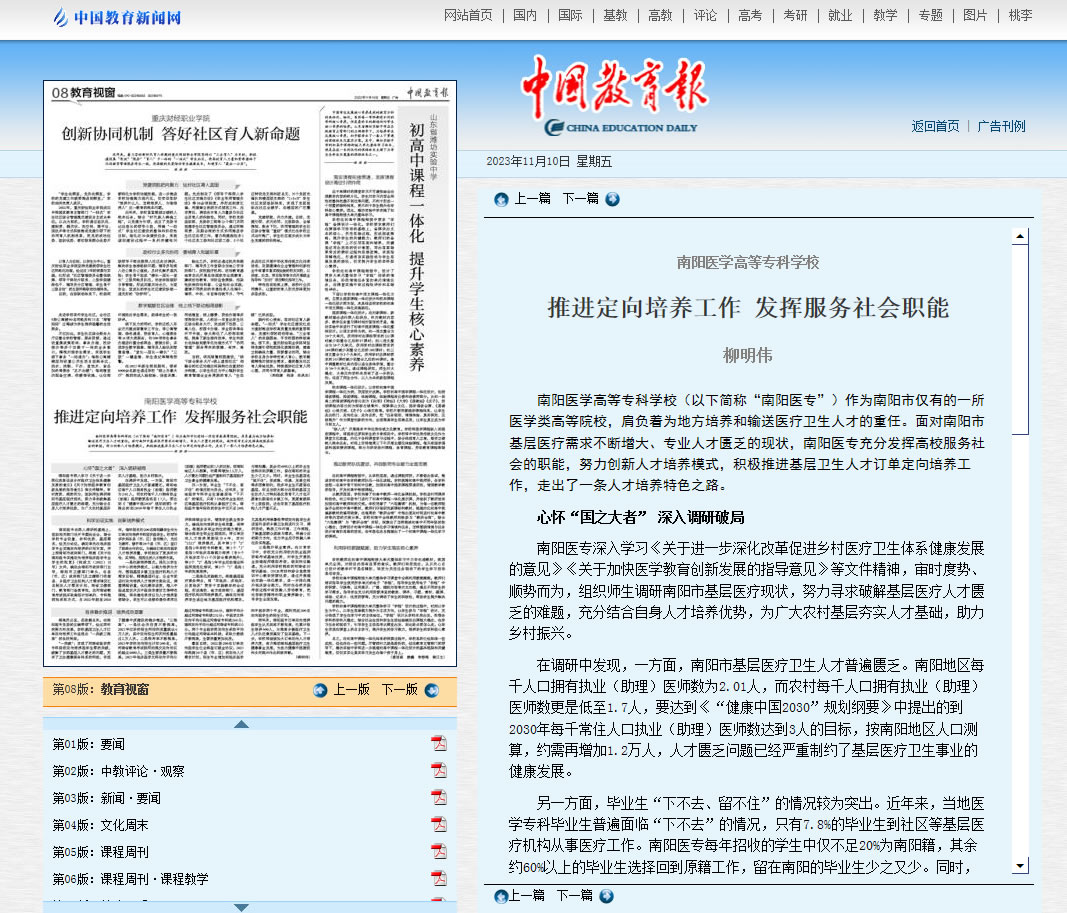This screenshot has width=1067, height=913.
Task: Click top 下一篇 text link
Action: tap(580, 199)
